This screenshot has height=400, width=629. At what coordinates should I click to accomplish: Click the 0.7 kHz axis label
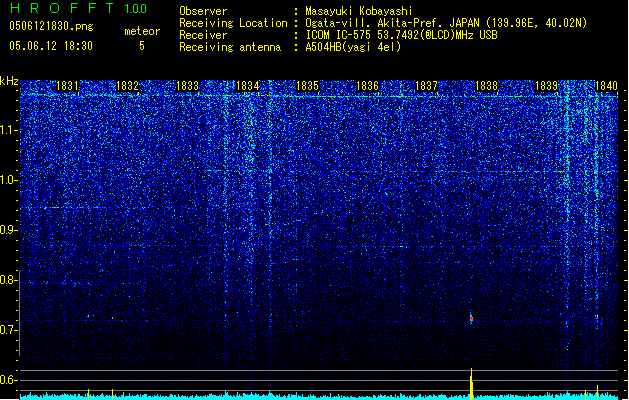pos(8,330)
